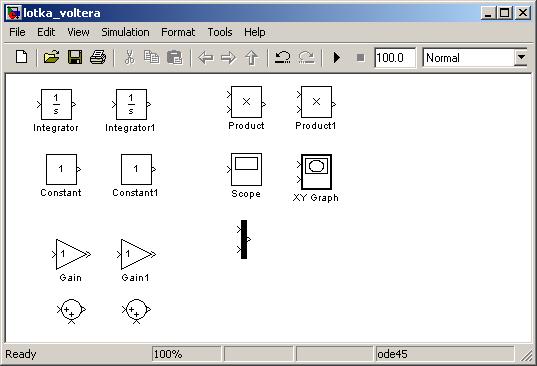Cut selection with scissors icon

click(x=129, y=57)
